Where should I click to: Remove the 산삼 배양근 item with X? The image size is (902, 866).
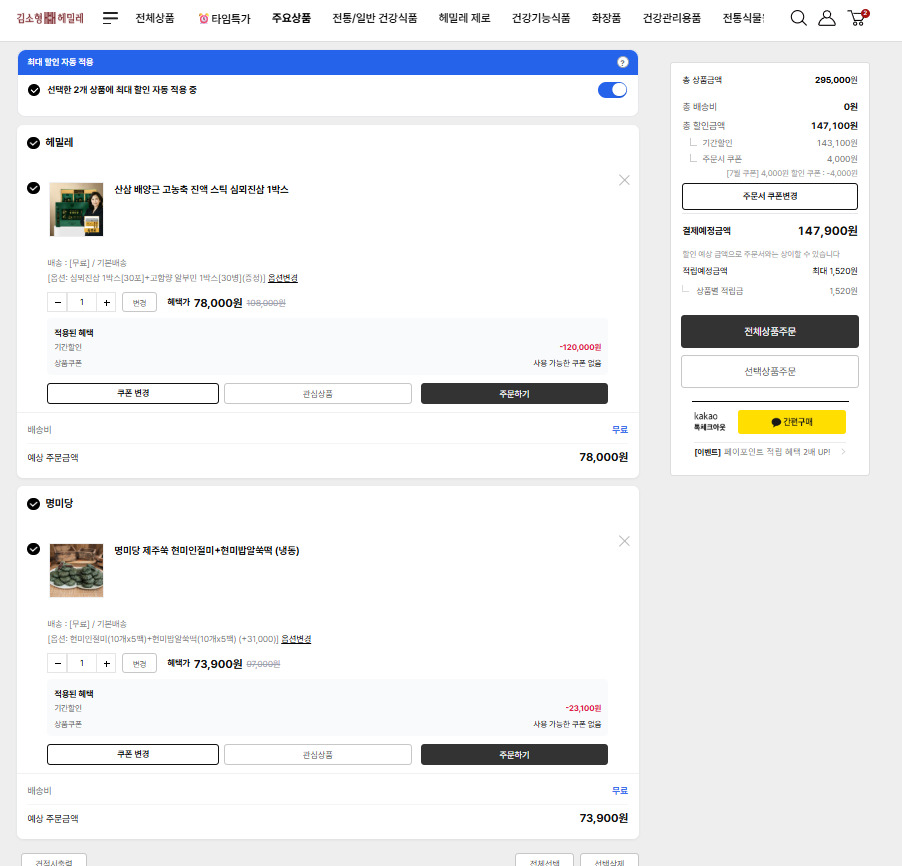tap(624, 180)
